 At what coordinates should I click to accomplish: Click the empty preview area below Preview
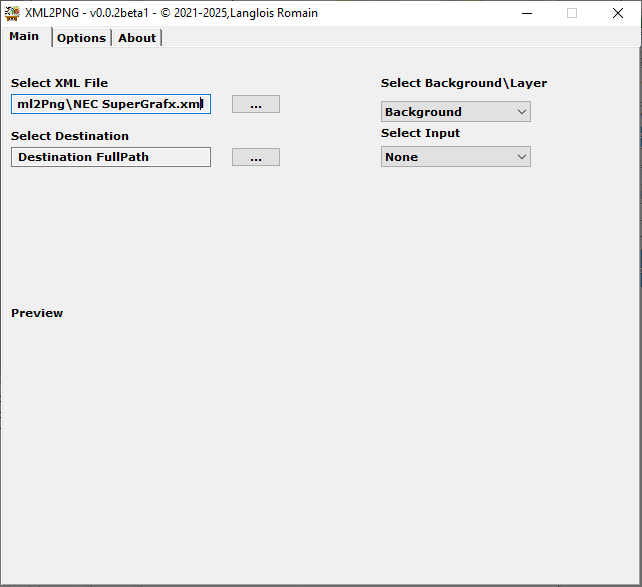pos(320,450)
